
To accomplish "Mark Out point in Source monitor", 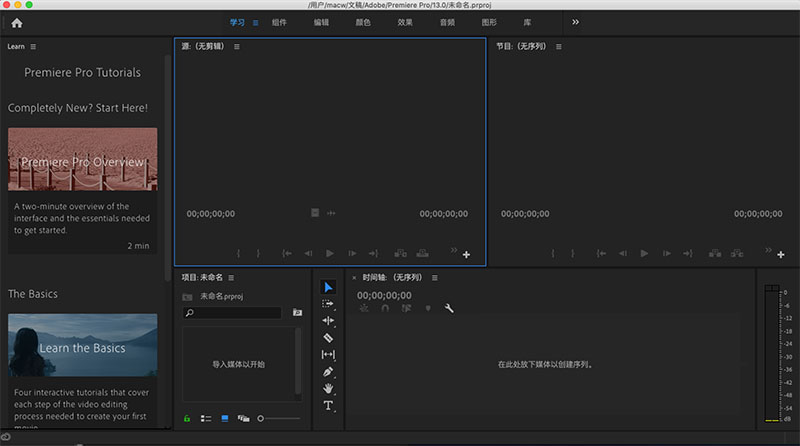I will pyautogui.click(x=258, y=253).
